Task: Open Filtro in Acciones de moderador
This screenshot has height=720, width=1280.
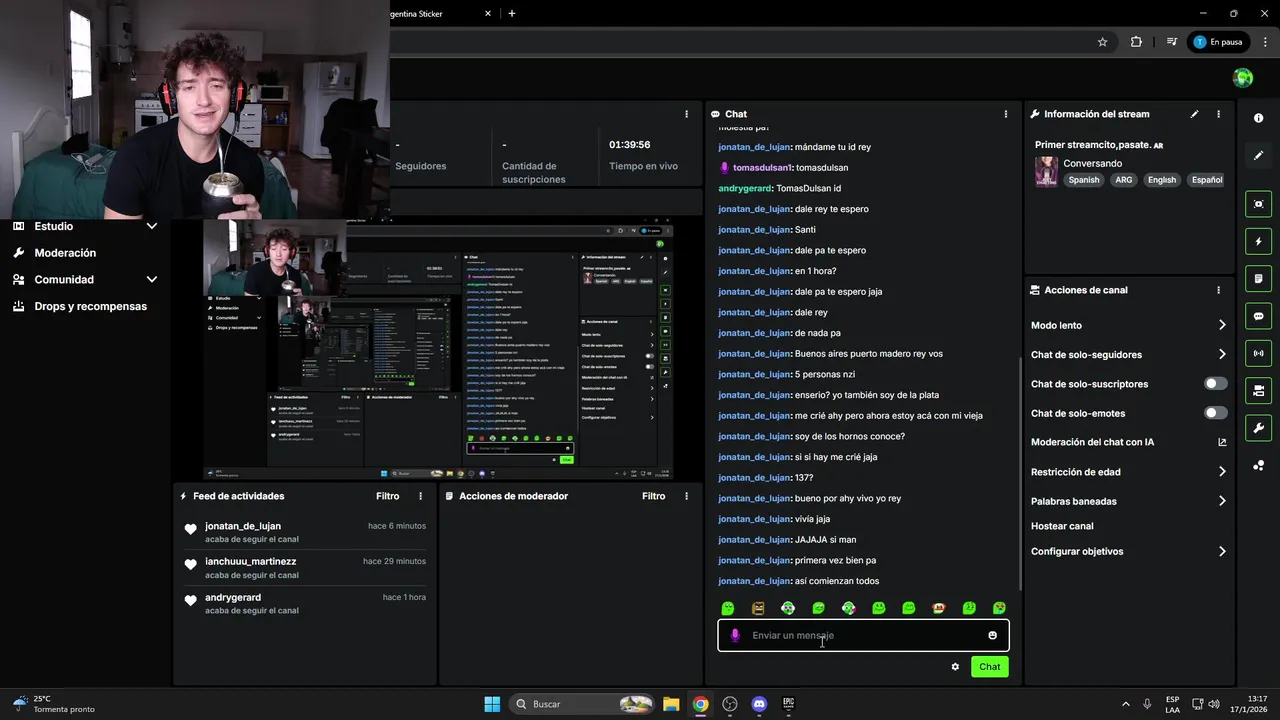Action: 654,496
